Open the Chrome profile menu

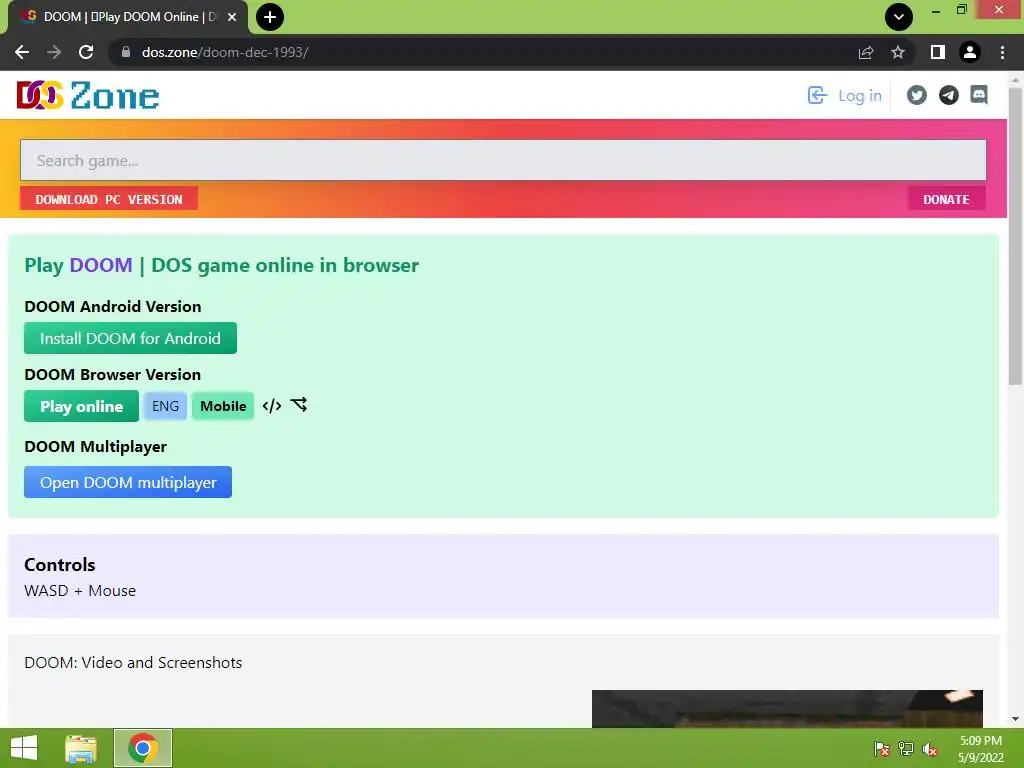pyautogui.click(x=970, y=52)
